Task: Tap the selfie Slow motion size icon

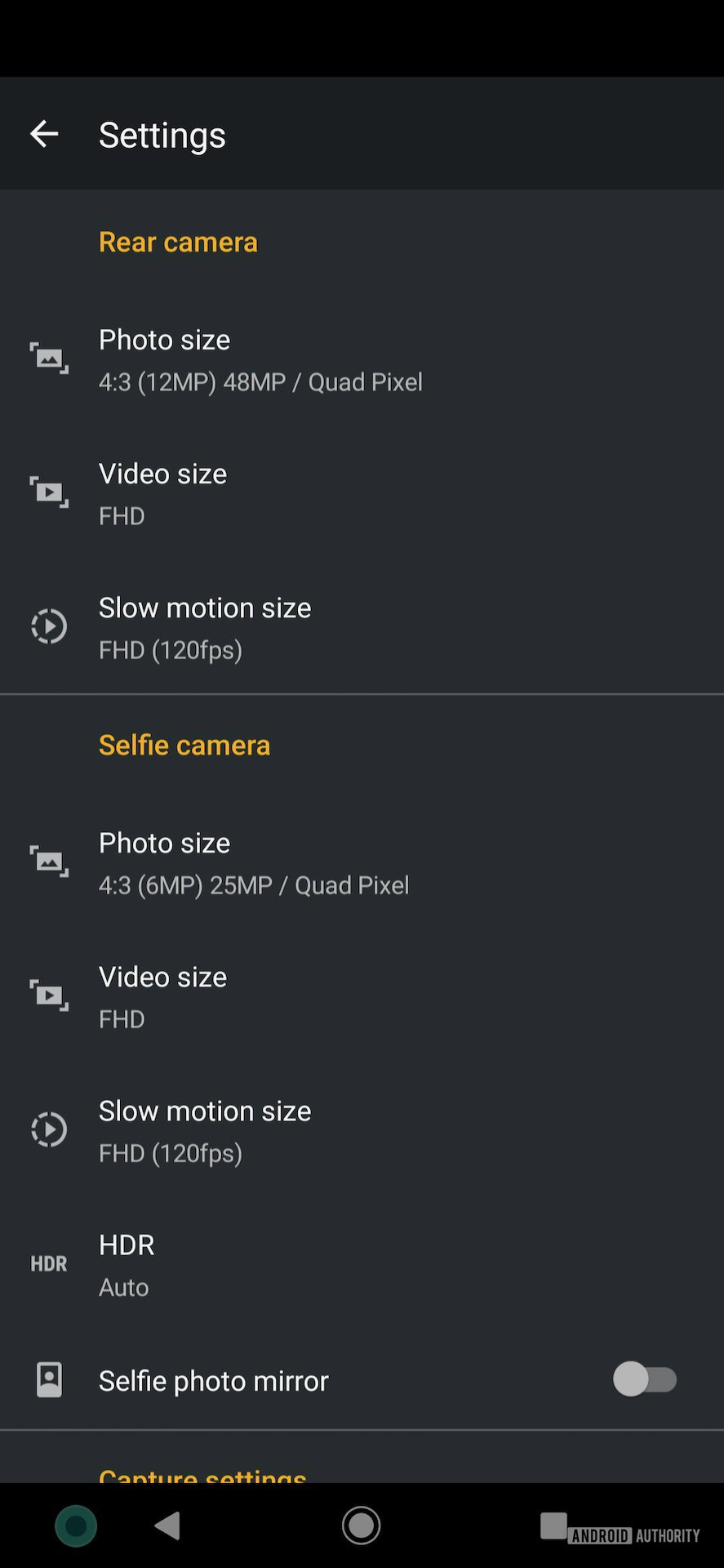Action: pos(49,1129)
